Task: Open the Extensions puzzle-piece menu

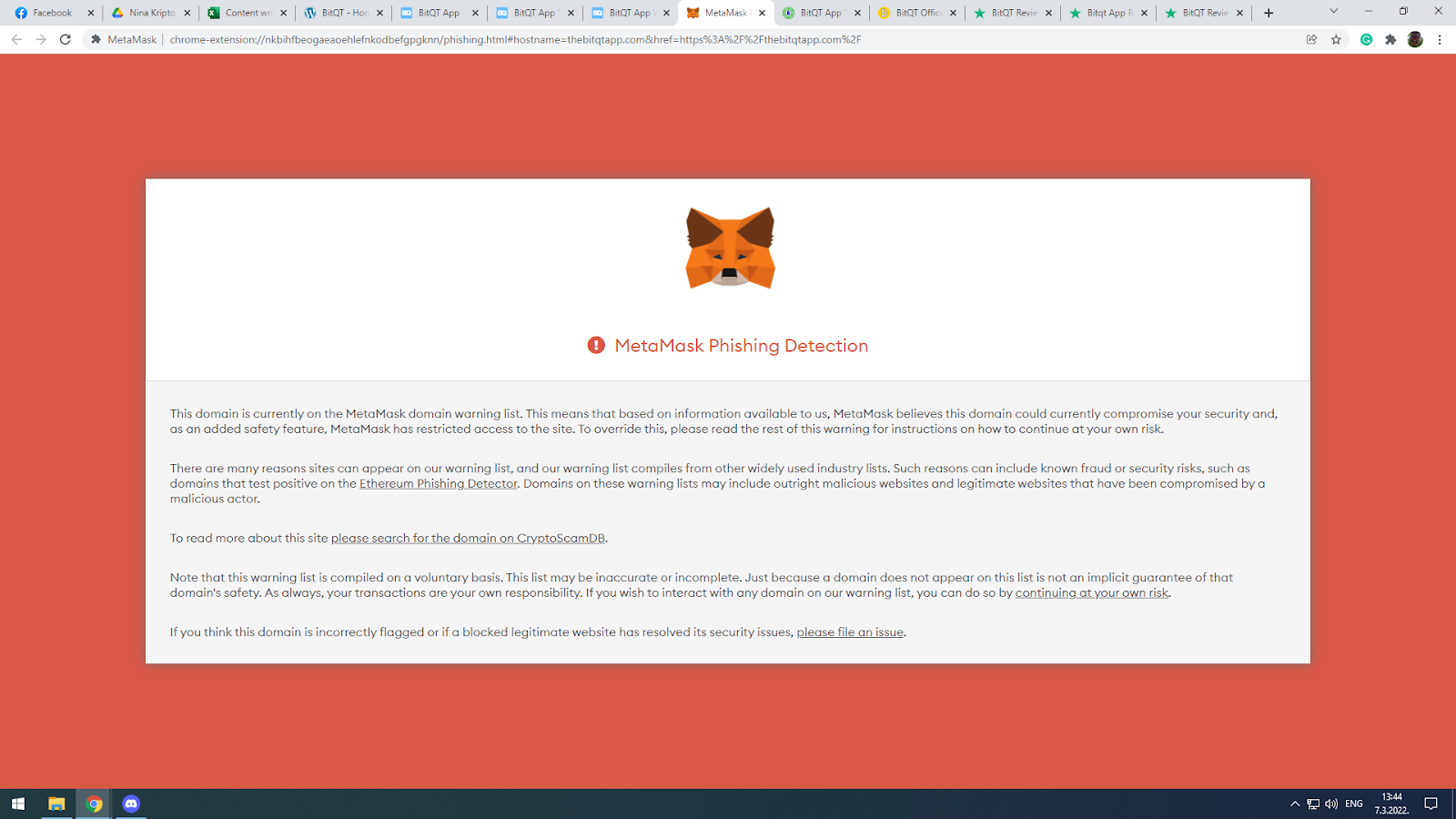Action: (1390, 39)
